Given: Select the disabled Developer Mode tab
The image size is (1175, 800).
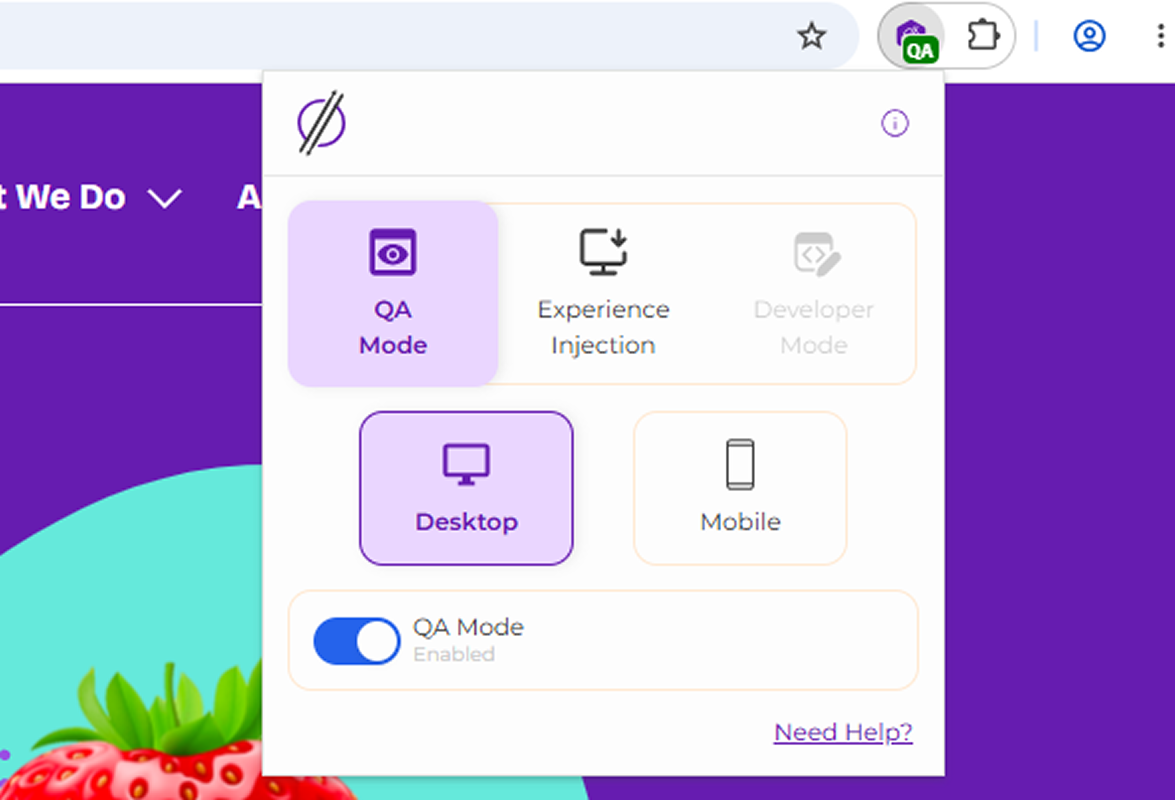Looking at the screenshot, I should (813, 293).
